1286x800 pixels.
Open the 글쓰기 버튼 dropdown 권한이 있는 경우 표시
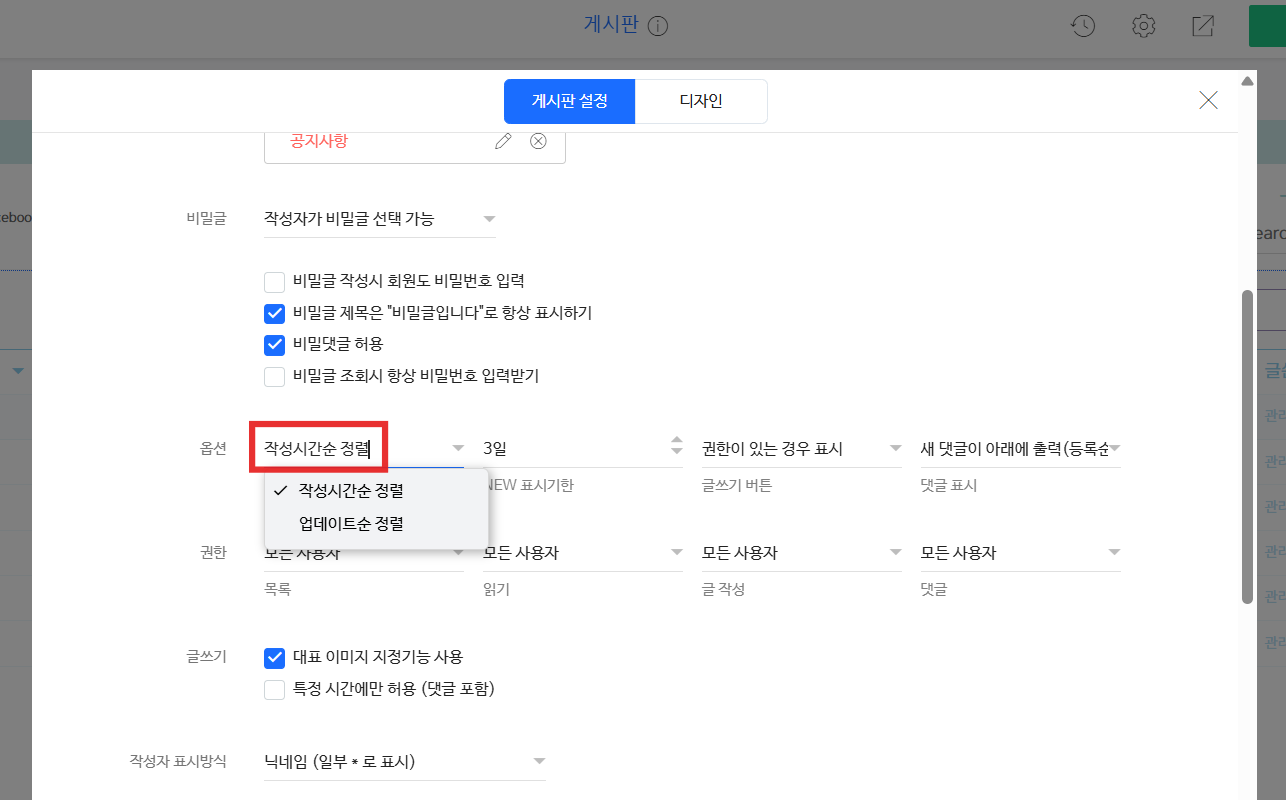[802, 449]
